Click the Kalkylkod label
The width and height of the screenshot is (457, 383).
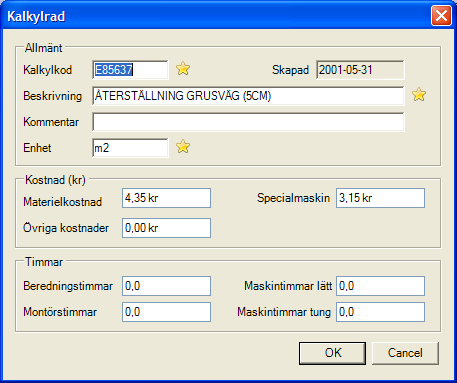tap(47, 70)
